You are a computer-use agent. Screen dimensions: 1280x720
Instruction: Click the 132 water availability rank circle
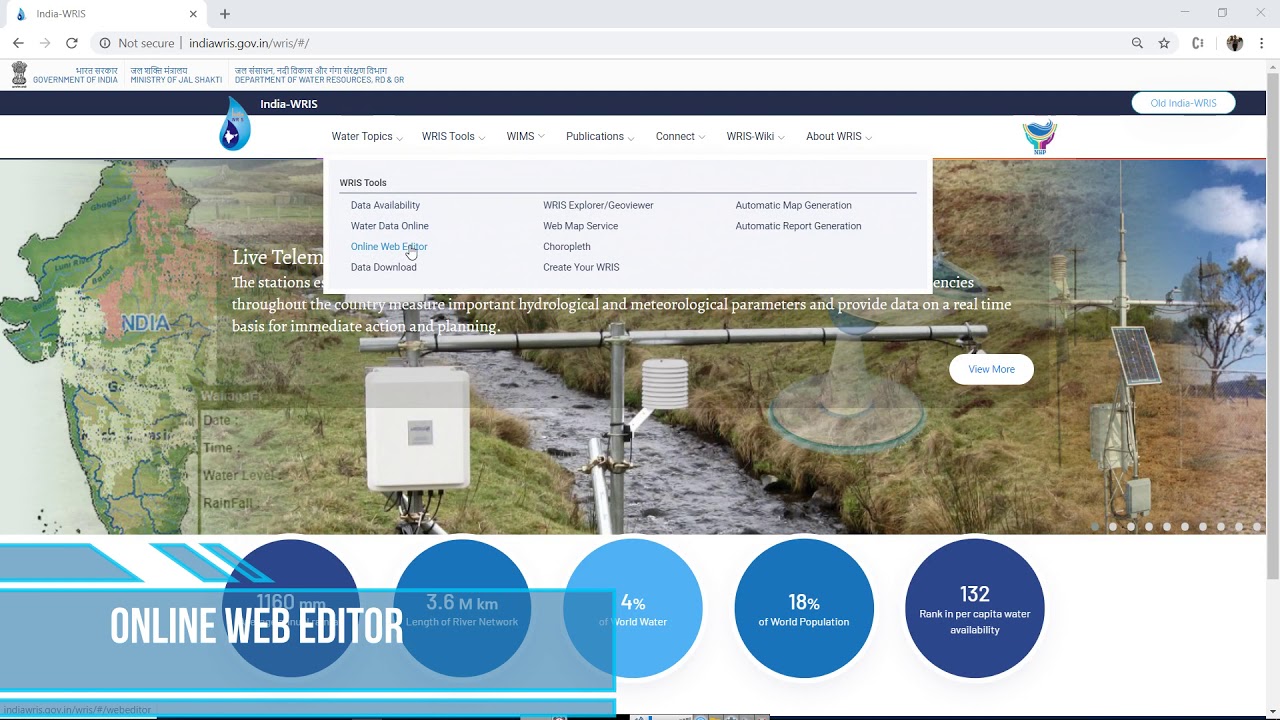(x=975, y=608)
